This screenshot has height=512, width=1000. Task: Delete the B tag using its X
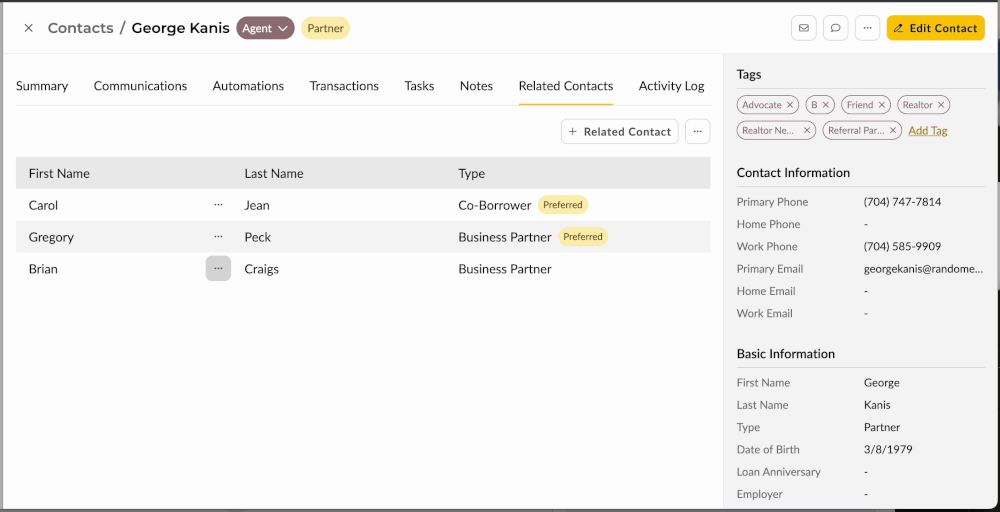(826, 105)
